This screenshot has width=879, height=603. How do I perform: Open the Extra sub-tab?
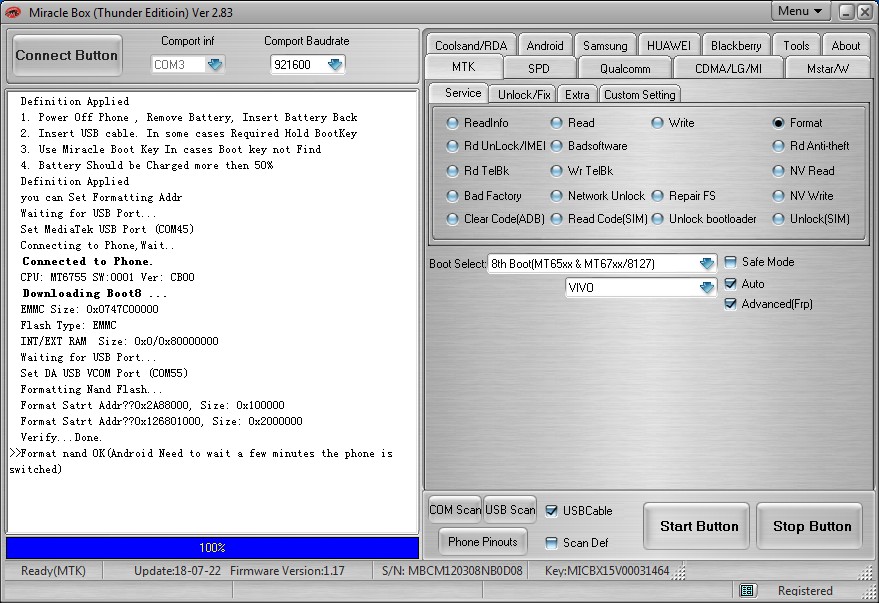(577, 94)
